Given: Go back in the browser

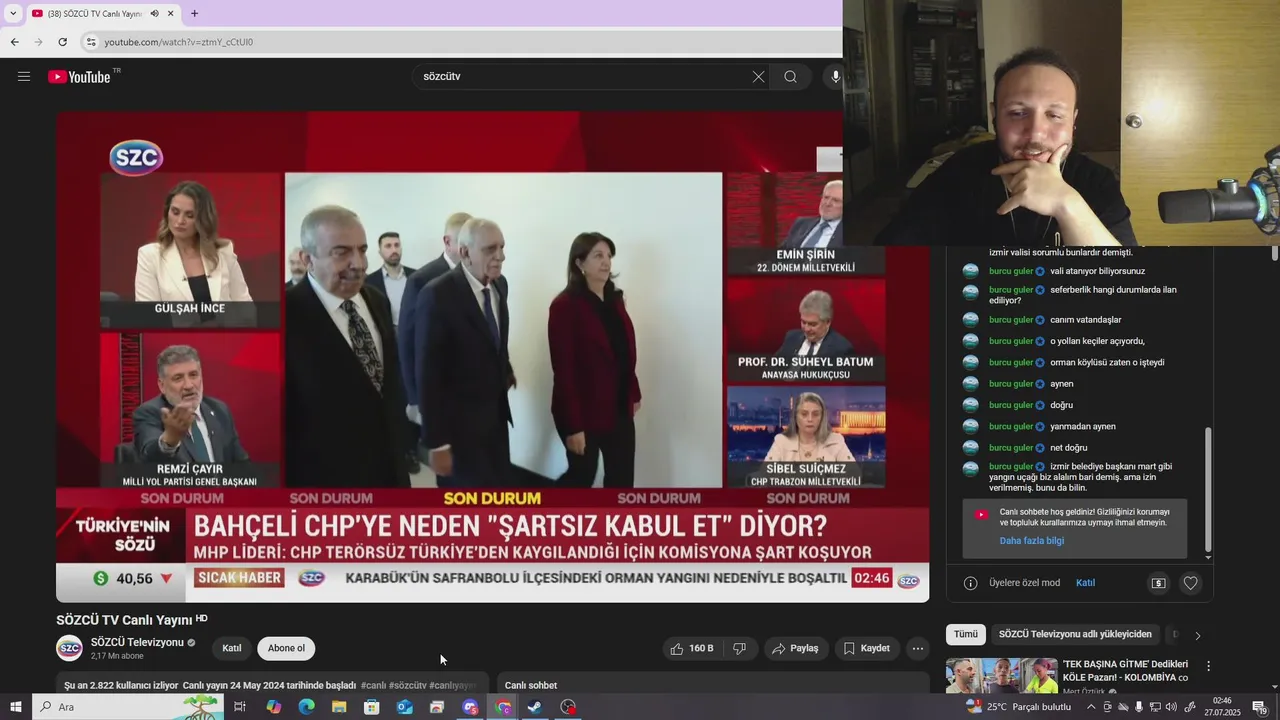Looking at the screenshot, I should click(14, 42).
